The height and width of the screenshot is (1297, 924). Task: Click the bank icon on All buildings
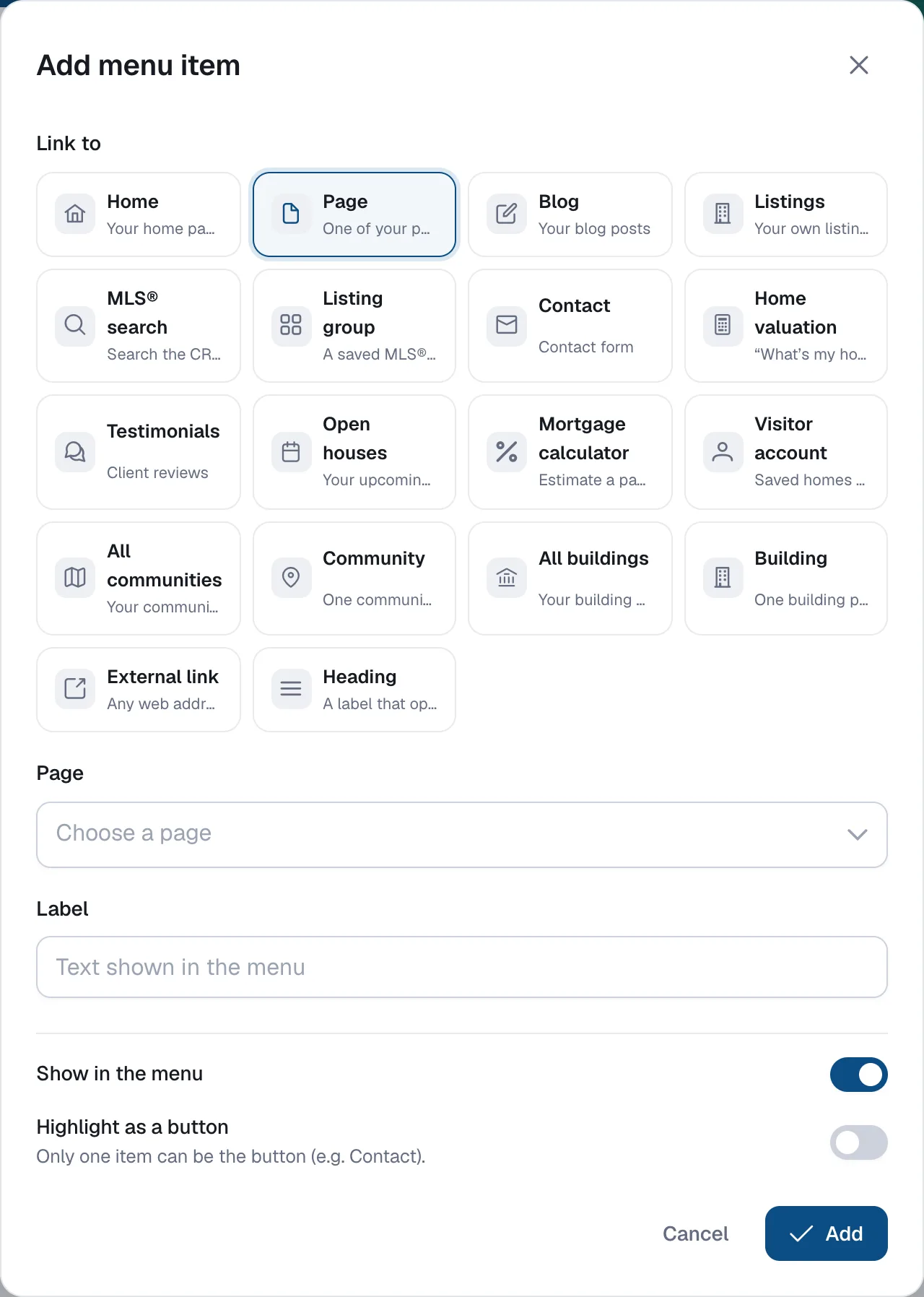(507, 578)
